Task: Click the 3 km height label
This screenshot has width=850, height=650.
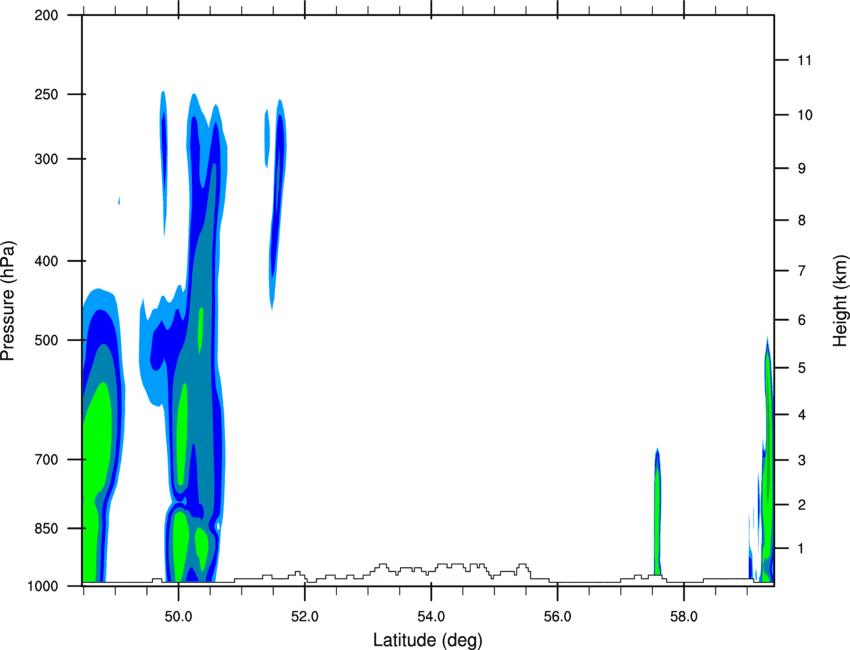Action: point(802,460)
